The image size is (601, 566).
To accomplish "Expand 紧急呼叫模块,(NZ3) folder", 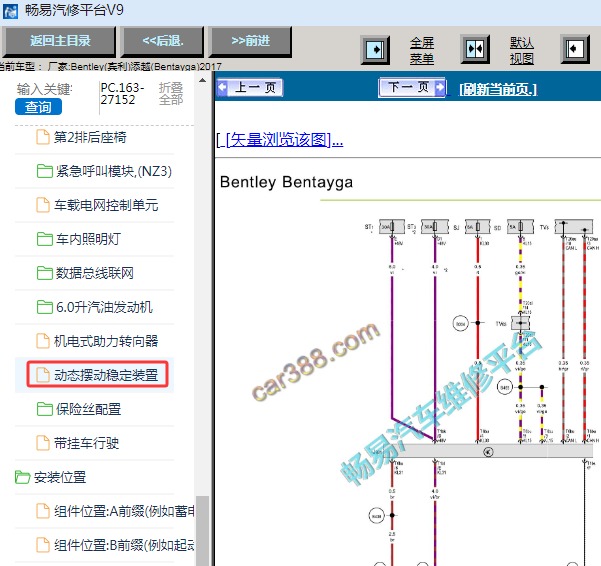I will pyautogui.click(x=114, y=171).
